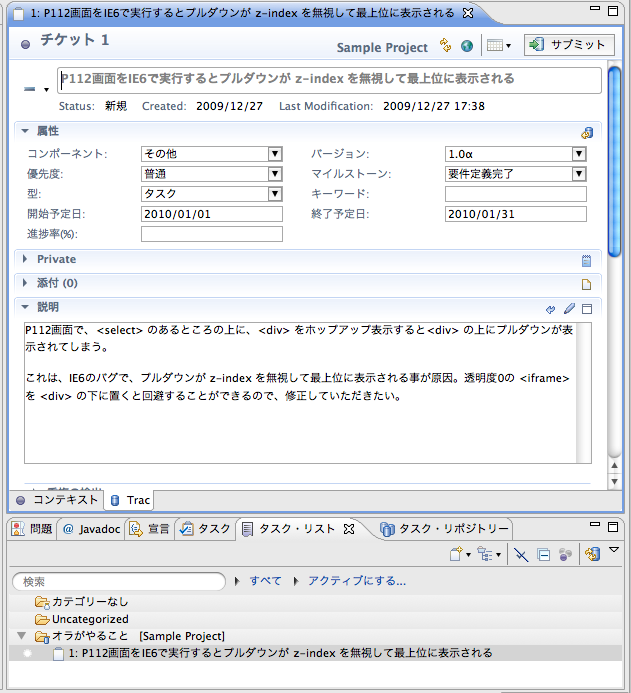Open the マイルストーン dropdown
This screenshot has width=631, height=693.
[x=579, y=174]
